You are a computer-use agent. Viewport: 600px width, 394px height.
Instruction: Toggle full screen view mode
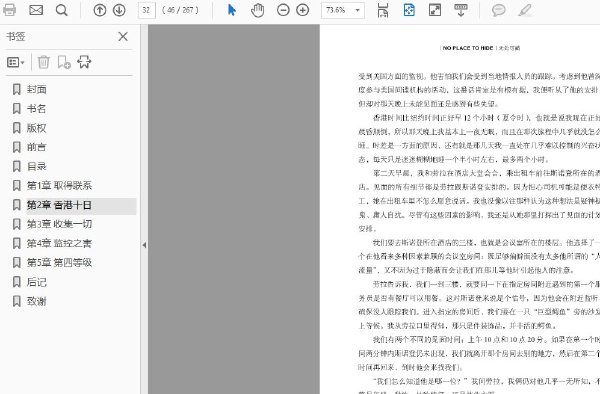[x=435, y=10]
